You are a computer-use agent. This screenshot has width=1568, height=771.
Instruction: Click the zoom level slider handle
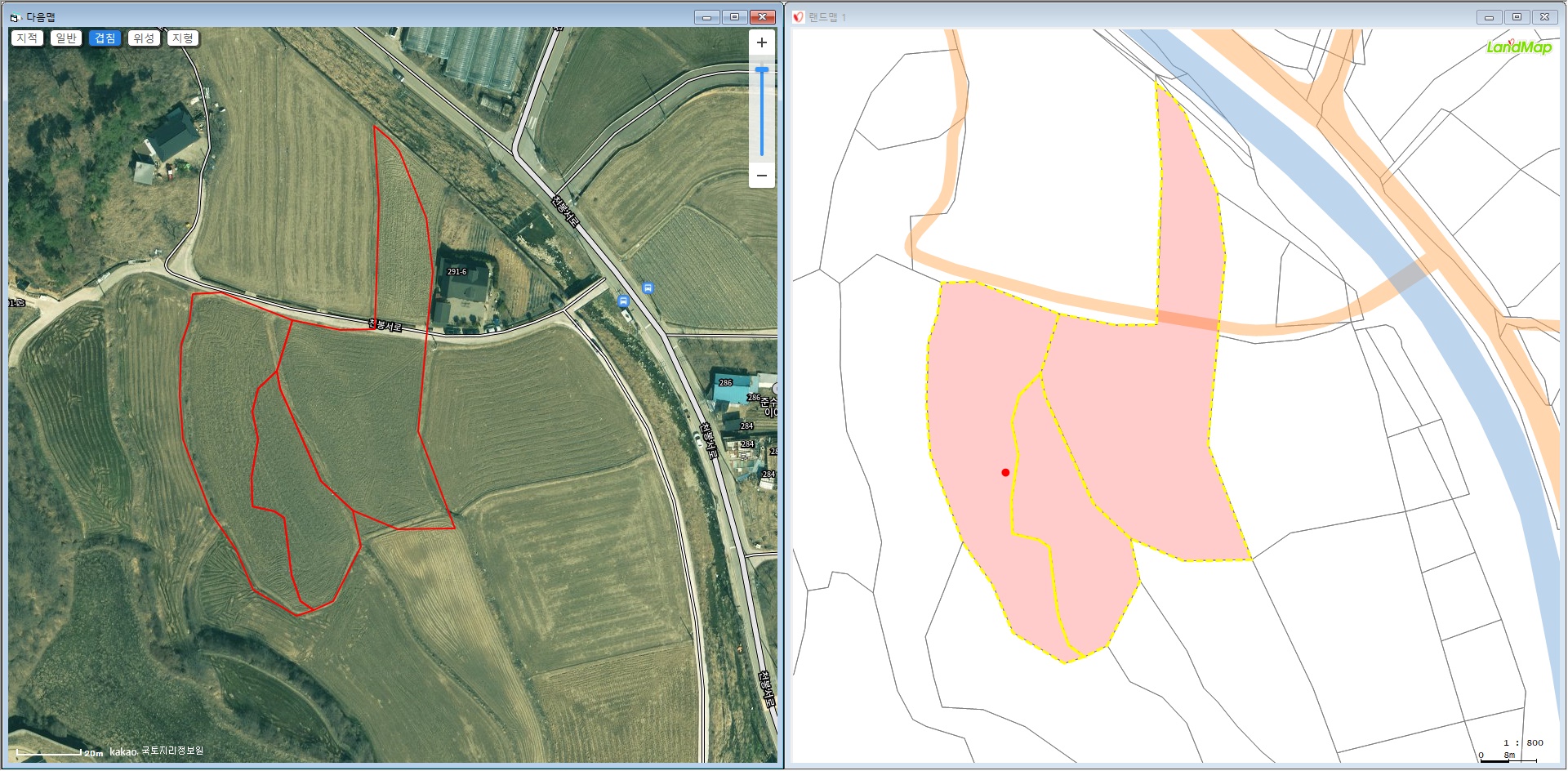coord(761,70)
